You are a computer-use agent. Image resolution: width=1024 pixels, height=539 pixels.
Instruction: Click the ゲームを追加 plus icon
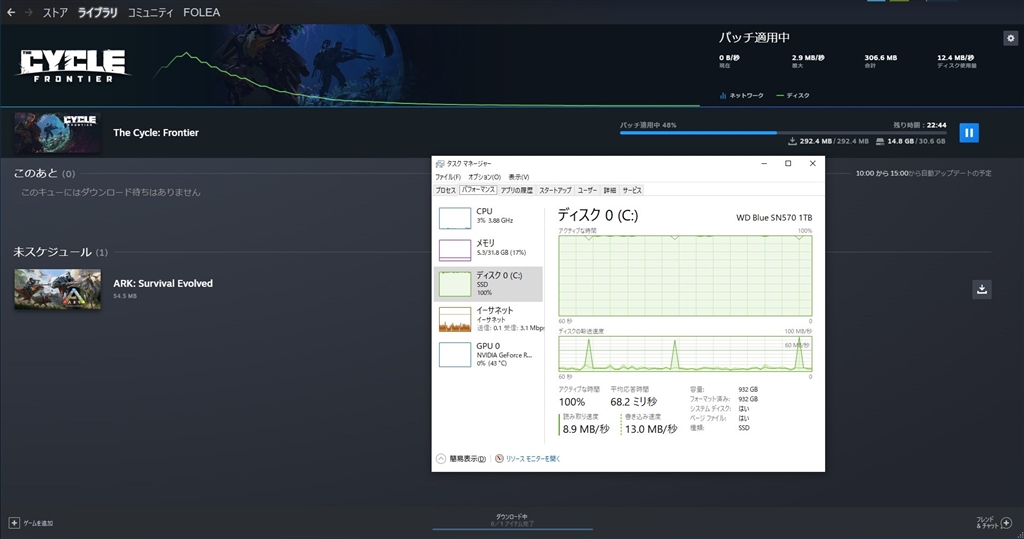(x=14, y=523)
